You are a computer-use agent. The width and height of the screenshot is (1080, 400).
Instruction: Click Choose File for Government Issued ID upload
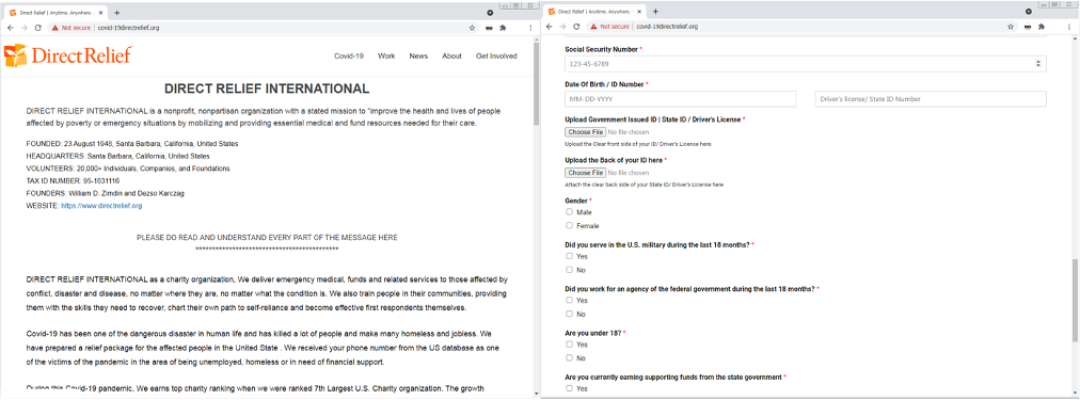click(585, 131)
